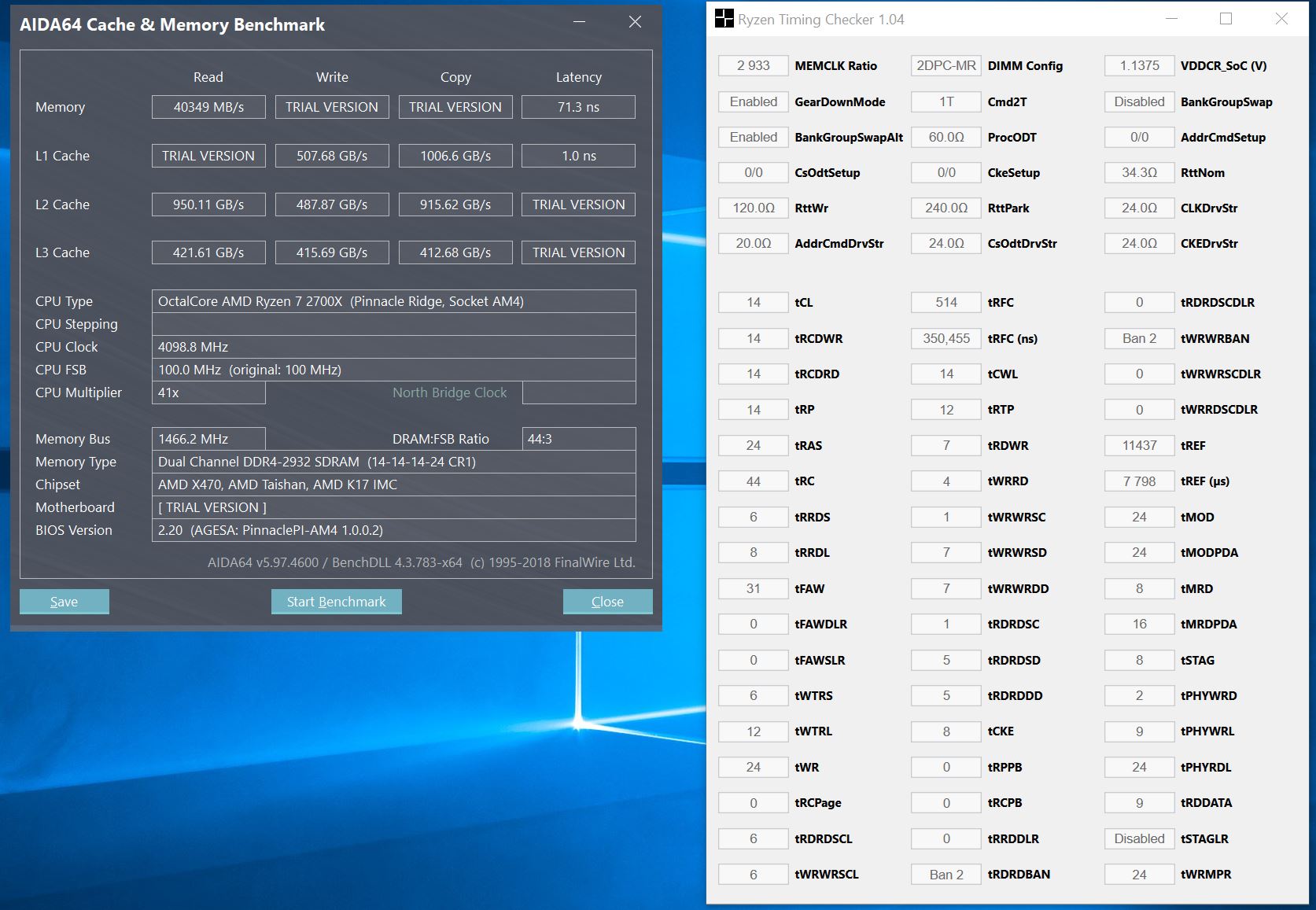
Task: Click the tMRDPDA value 16
Action: (1140, 624)
